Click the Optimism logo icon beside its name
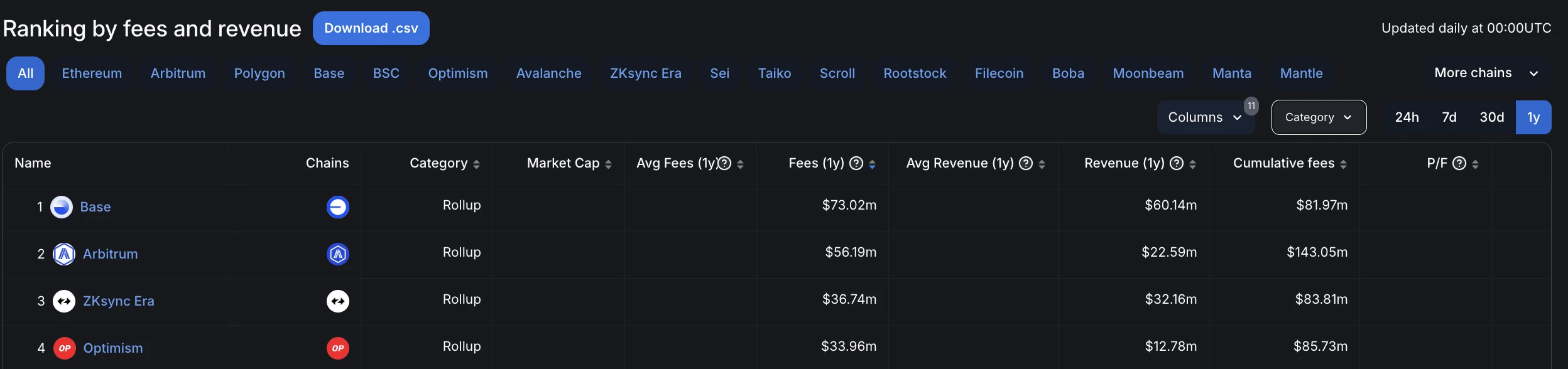This screenshot has height=369, width=1568. pyautogui.click(x=64, y=348)
